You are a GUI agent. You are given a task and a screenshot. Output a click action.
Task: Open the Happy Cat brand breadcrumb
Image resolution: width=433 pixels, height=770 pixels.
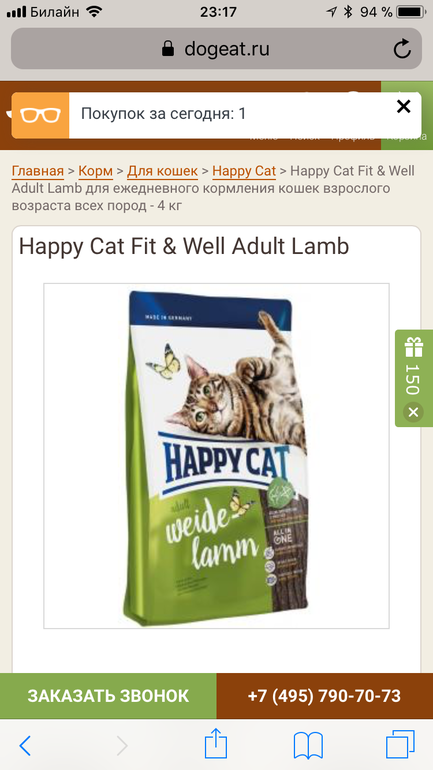[x=244, y=171]
